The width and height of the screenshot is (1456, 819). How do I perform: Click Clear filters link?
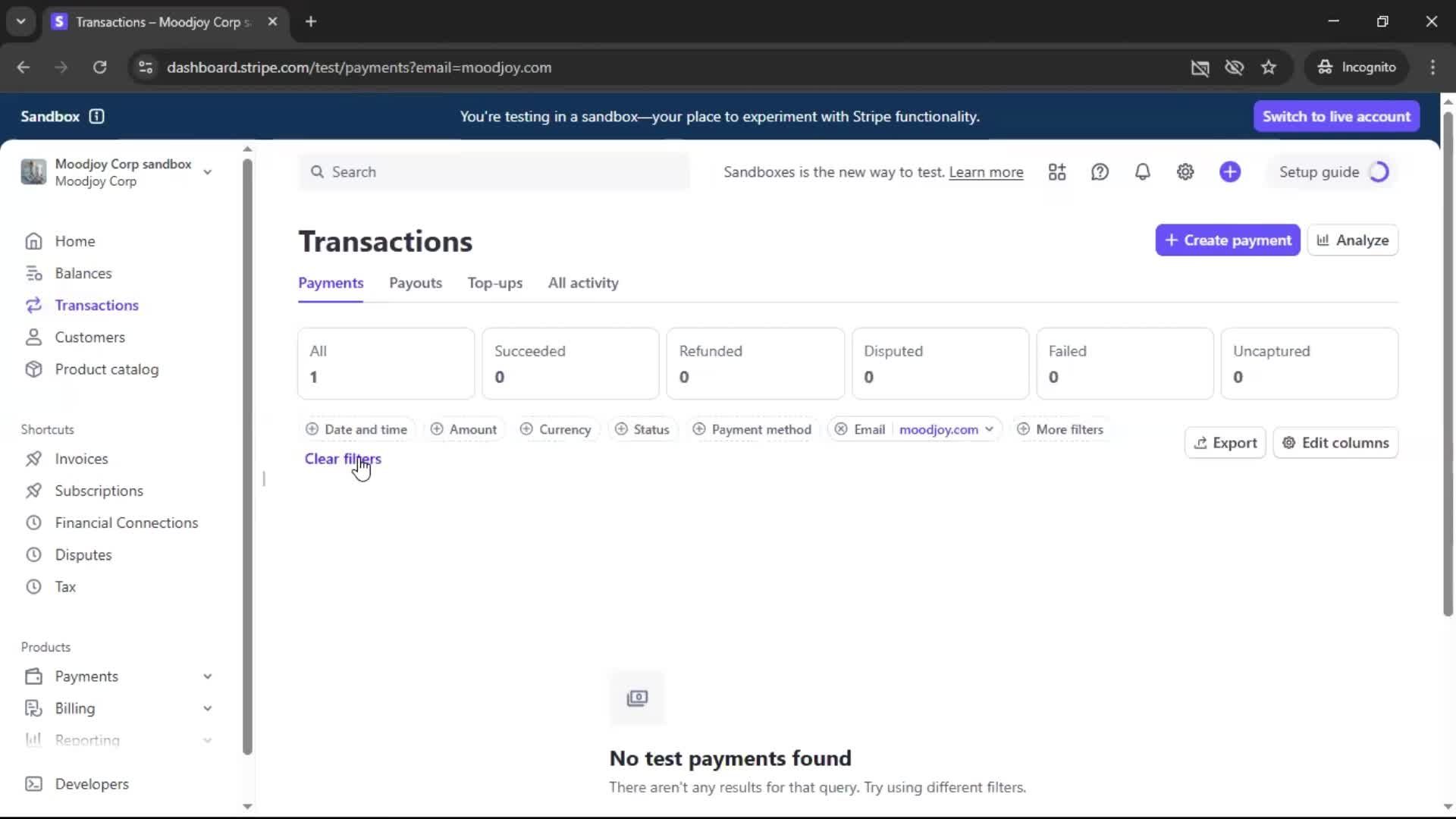tap(343, 459)
